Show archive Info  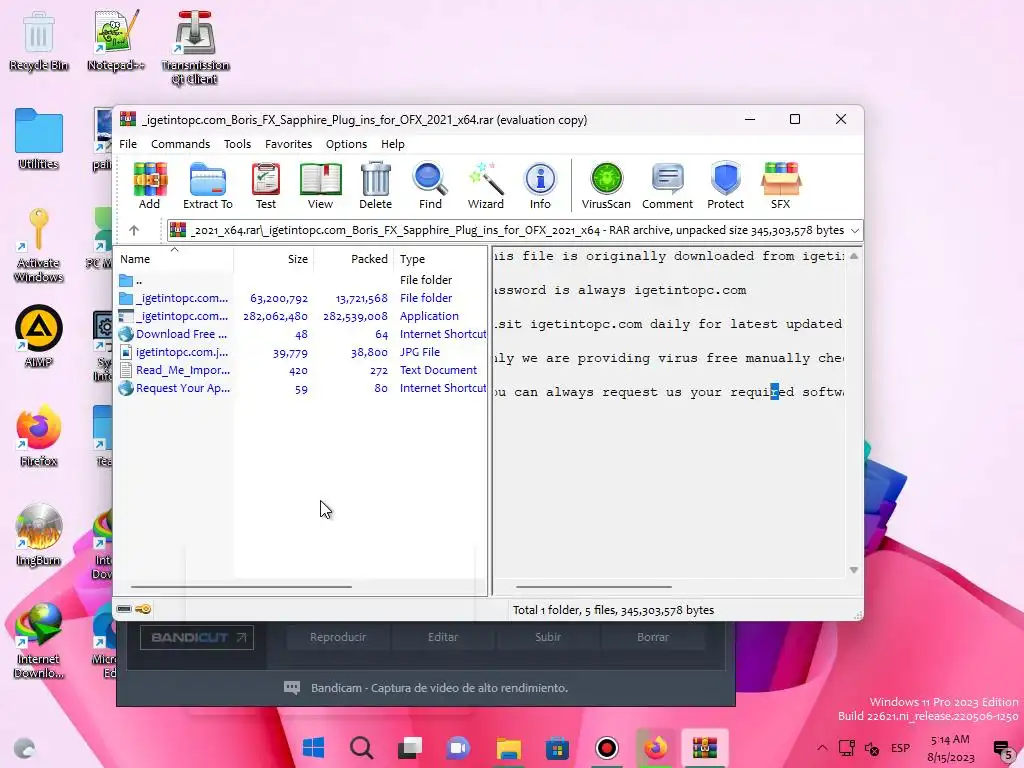point(540,185)
